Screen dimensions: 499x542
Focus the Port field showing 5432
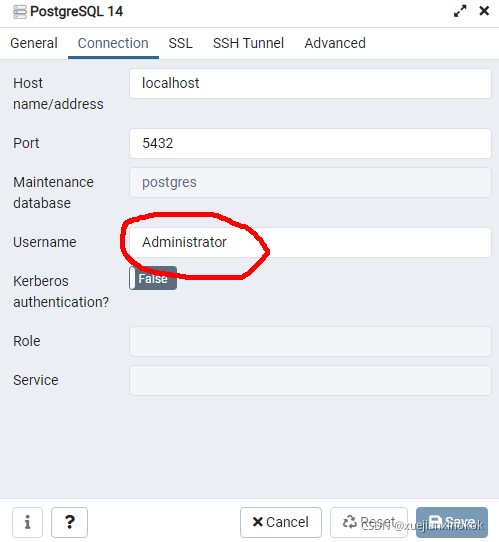coord(310,143)
